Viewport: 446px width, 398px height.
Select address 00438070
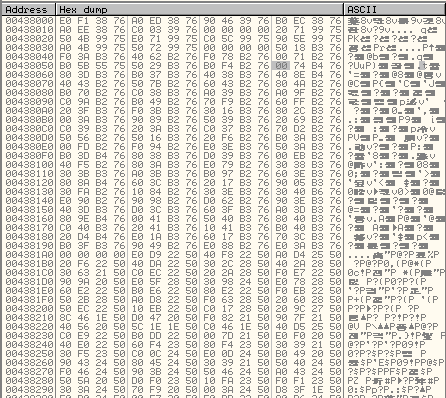29,84
